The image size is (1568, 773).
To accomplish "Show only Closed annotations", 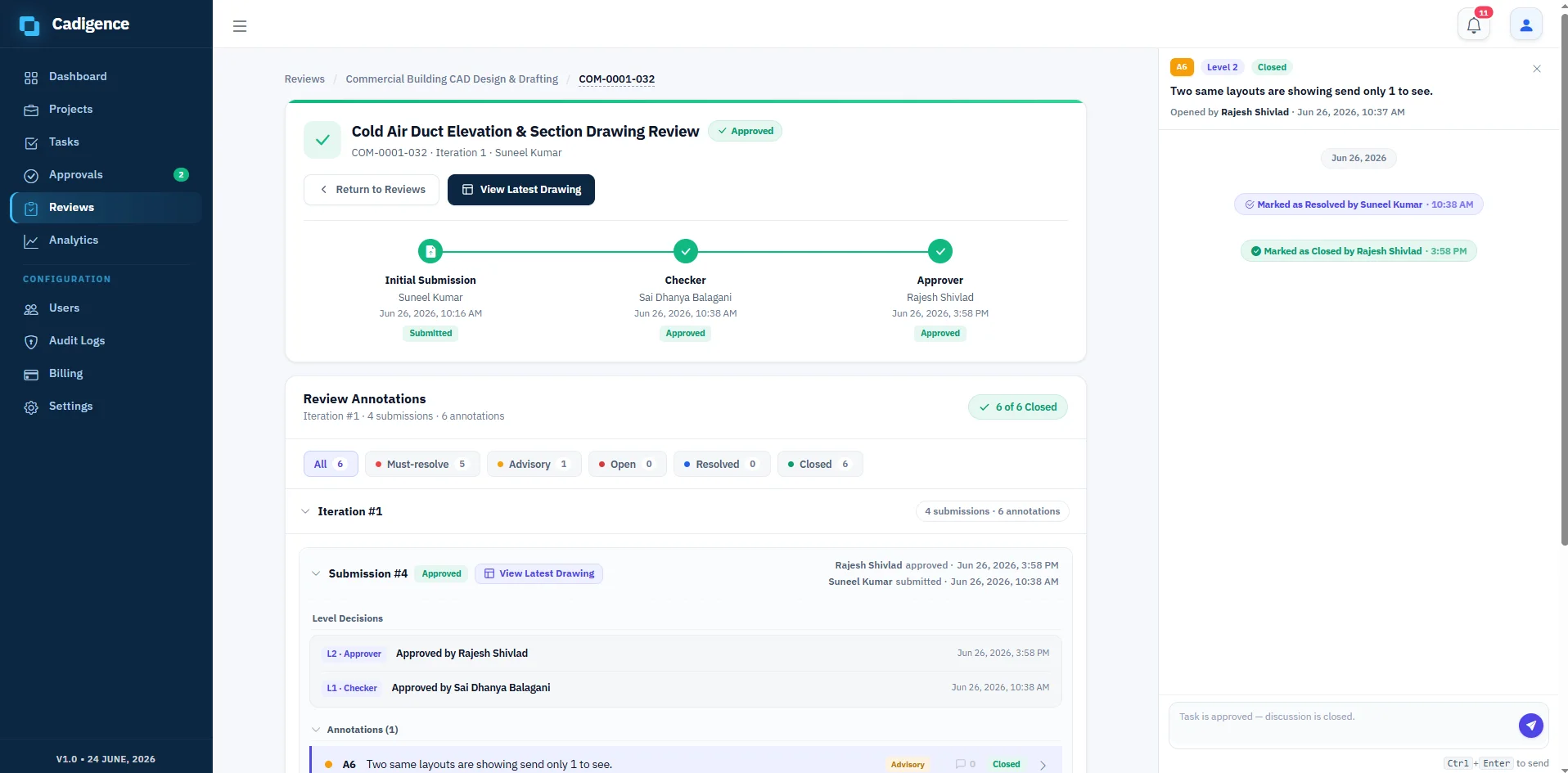I will click(x=820, y=464).
